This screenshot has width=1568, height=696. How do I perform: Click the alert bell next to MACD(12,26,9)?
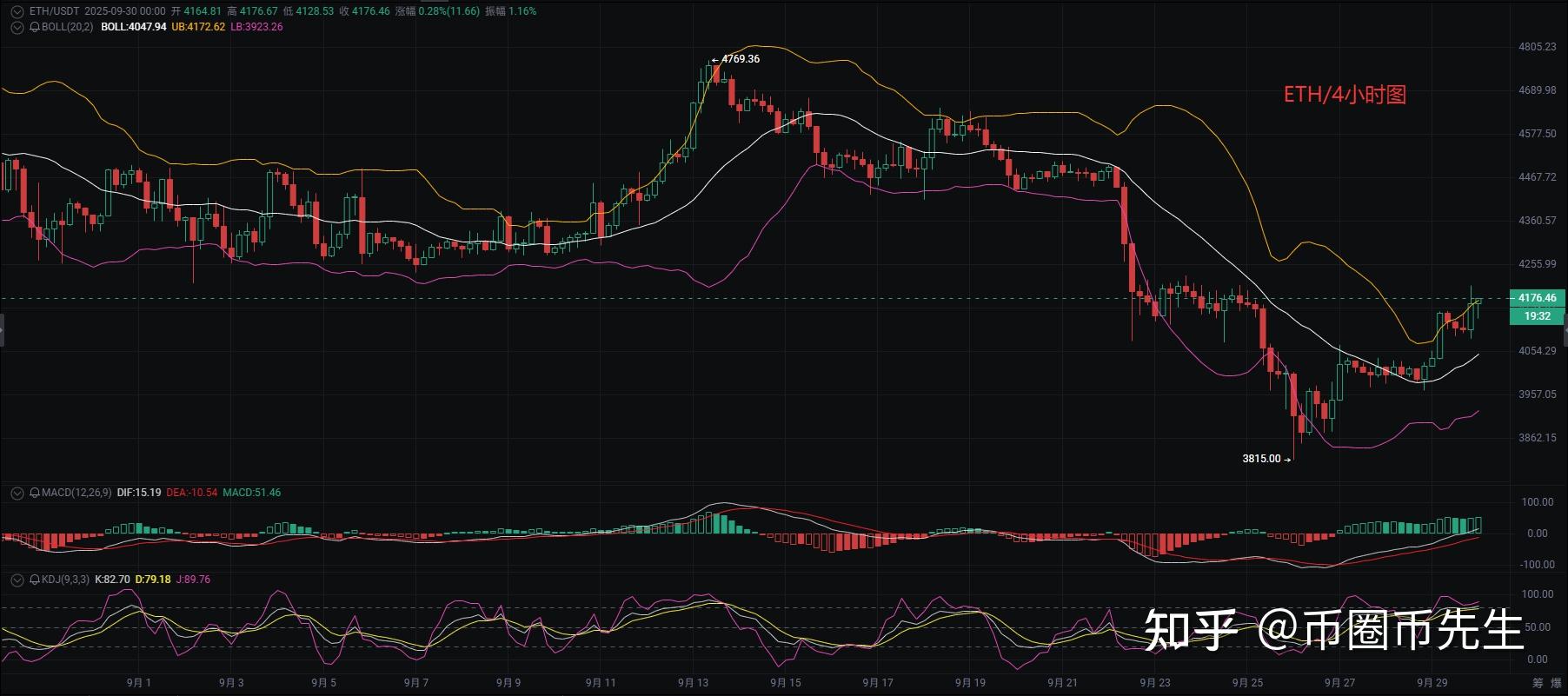pyautogui.click(x=36, y=493)
